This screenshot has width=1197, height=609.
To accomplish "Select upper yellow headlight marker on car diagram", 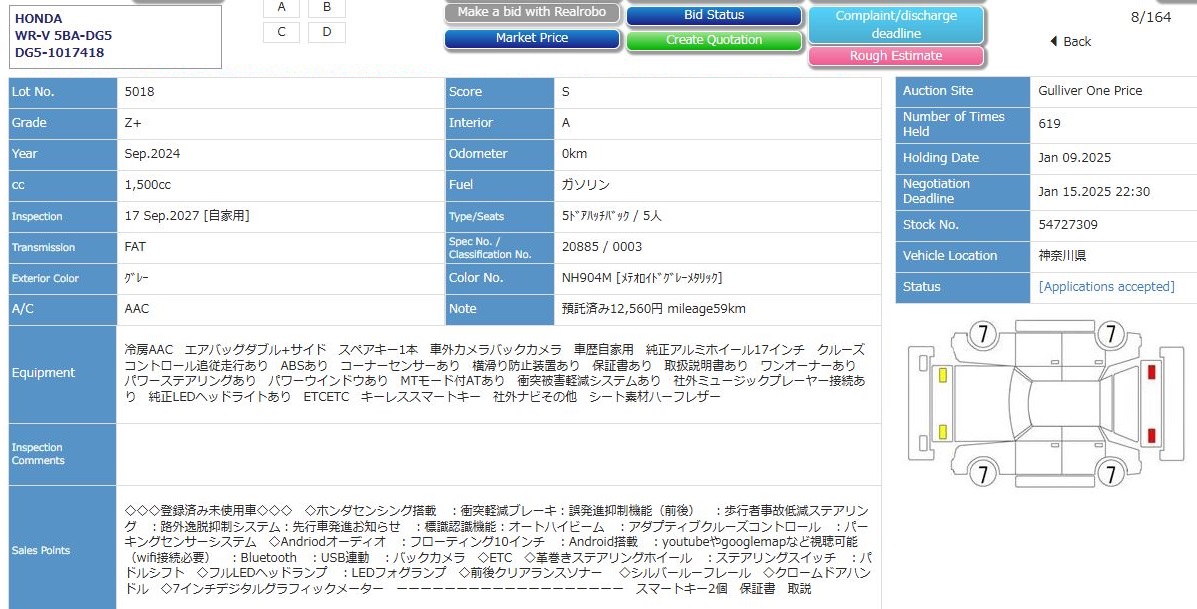I will (x=943, y=375).
